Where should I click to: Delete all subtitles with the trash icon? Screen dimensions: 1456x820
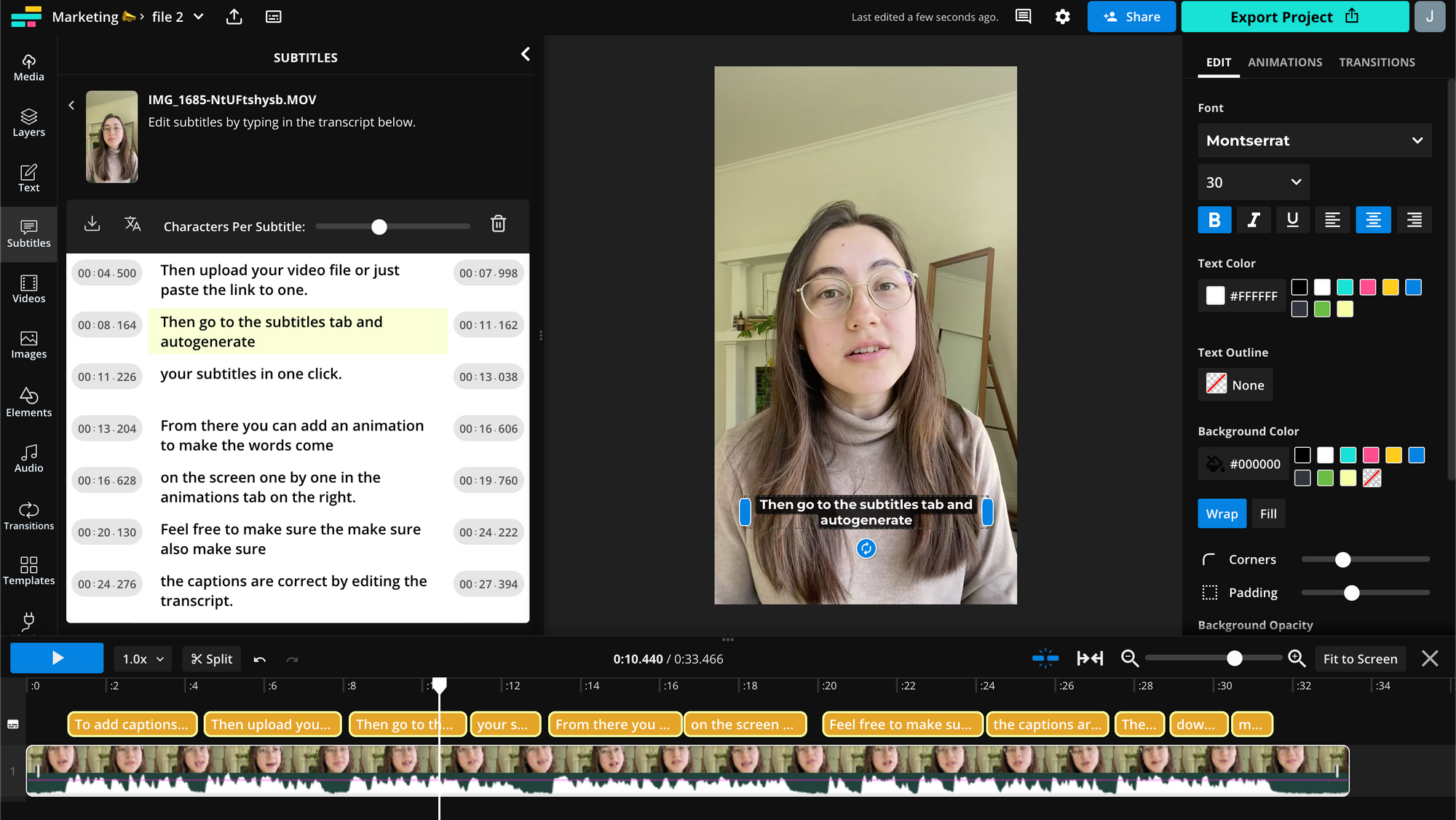498,224
